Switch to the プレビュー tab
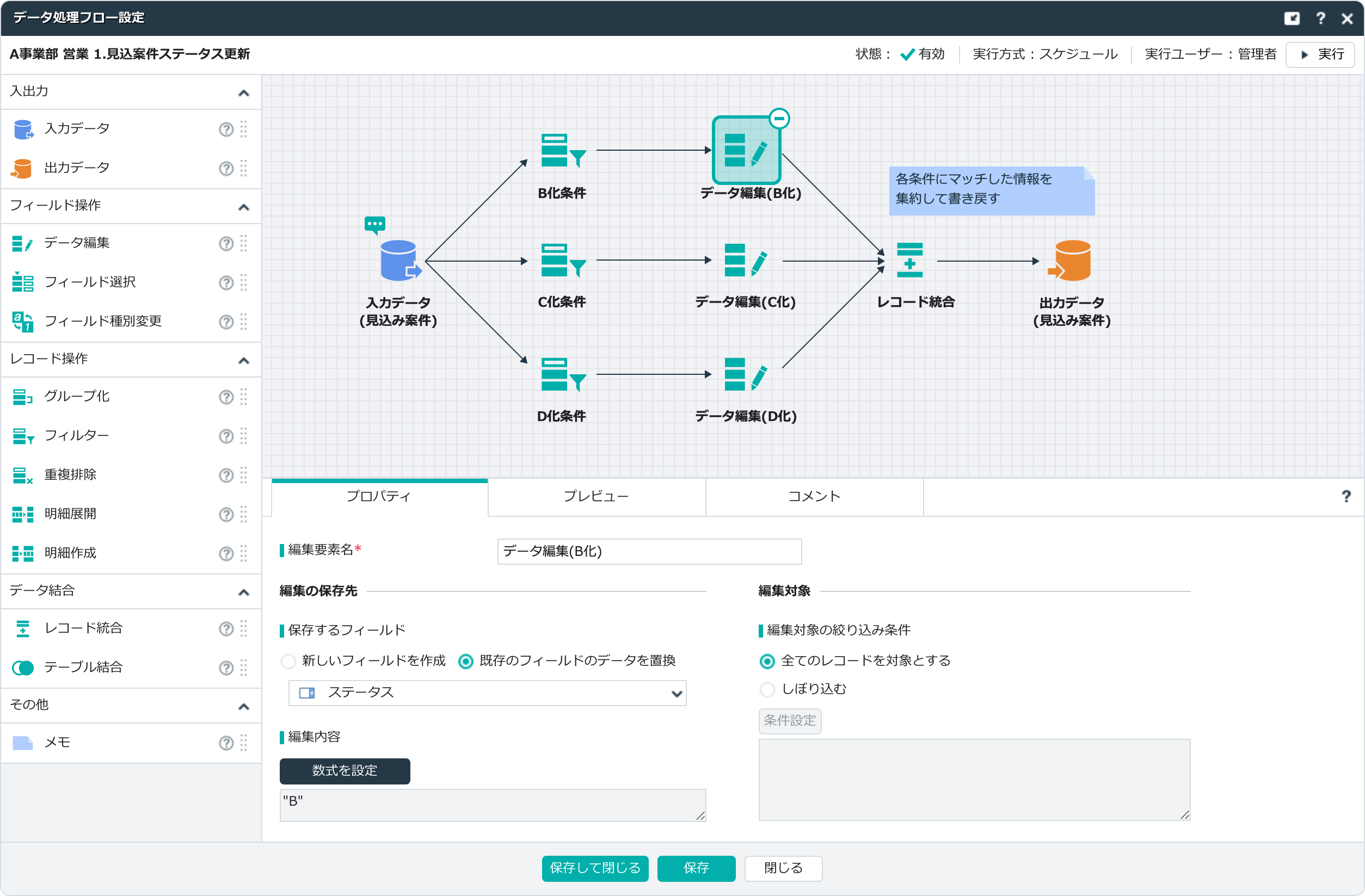The height and width of the screenshot is (896, 1365). (x=597, y=497)
